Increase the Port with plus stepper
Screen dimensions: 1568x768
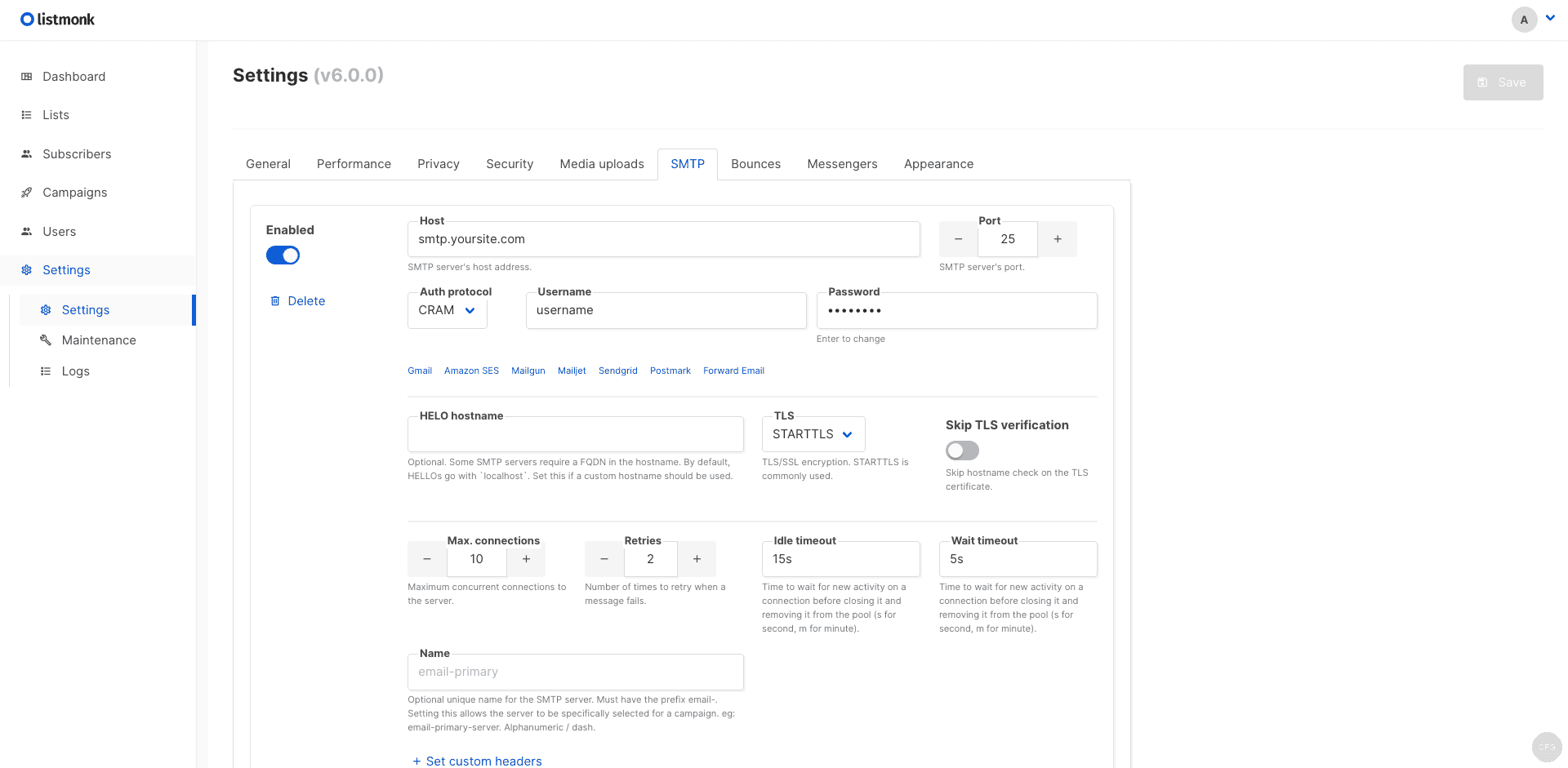[x=1057, y=238]
